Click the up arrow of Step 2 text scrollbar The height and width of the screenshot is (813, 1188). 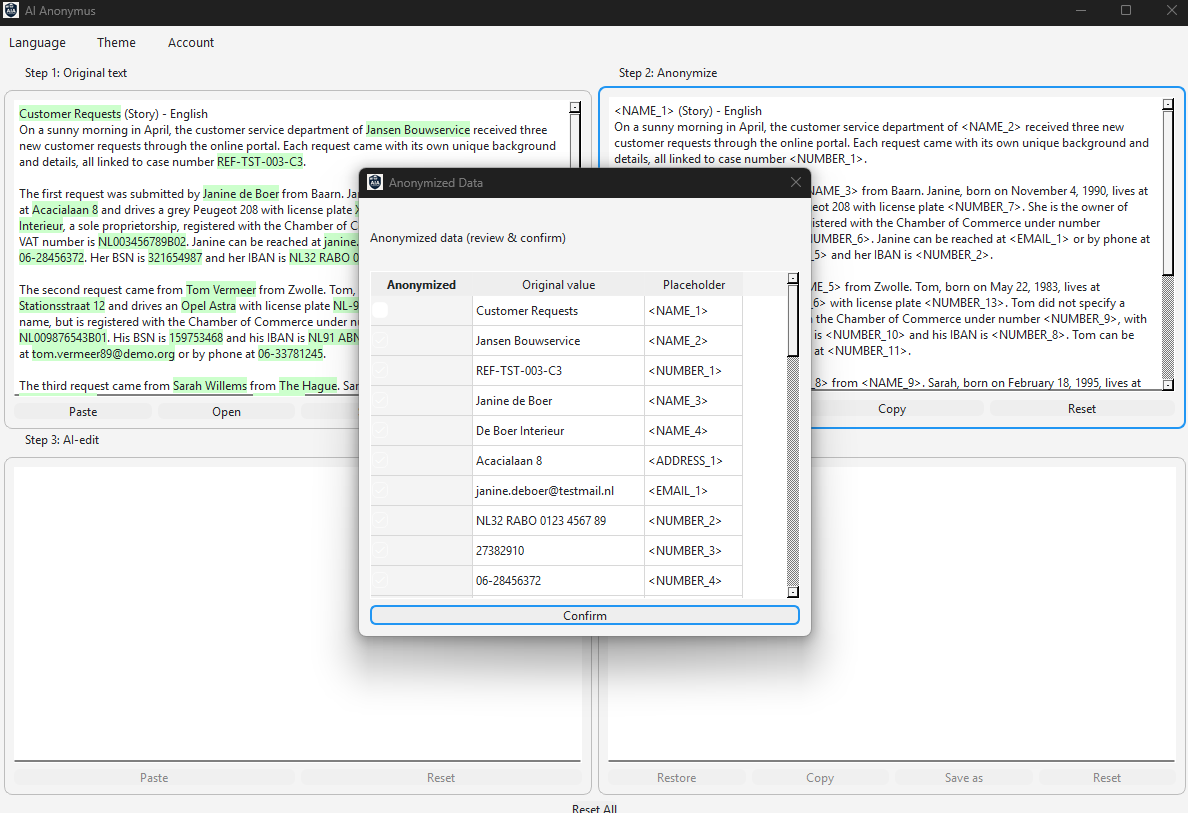pyautogui.click(x=1168, y=104)
